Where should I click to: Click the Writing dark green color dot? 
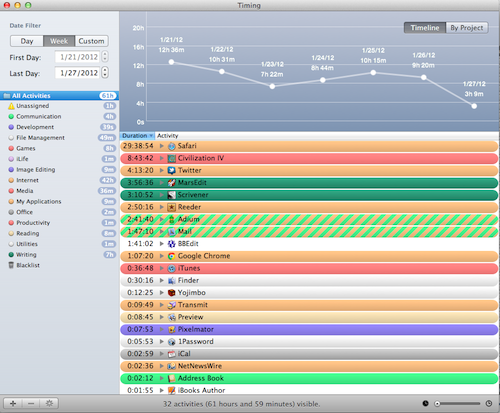click(11, 255)
